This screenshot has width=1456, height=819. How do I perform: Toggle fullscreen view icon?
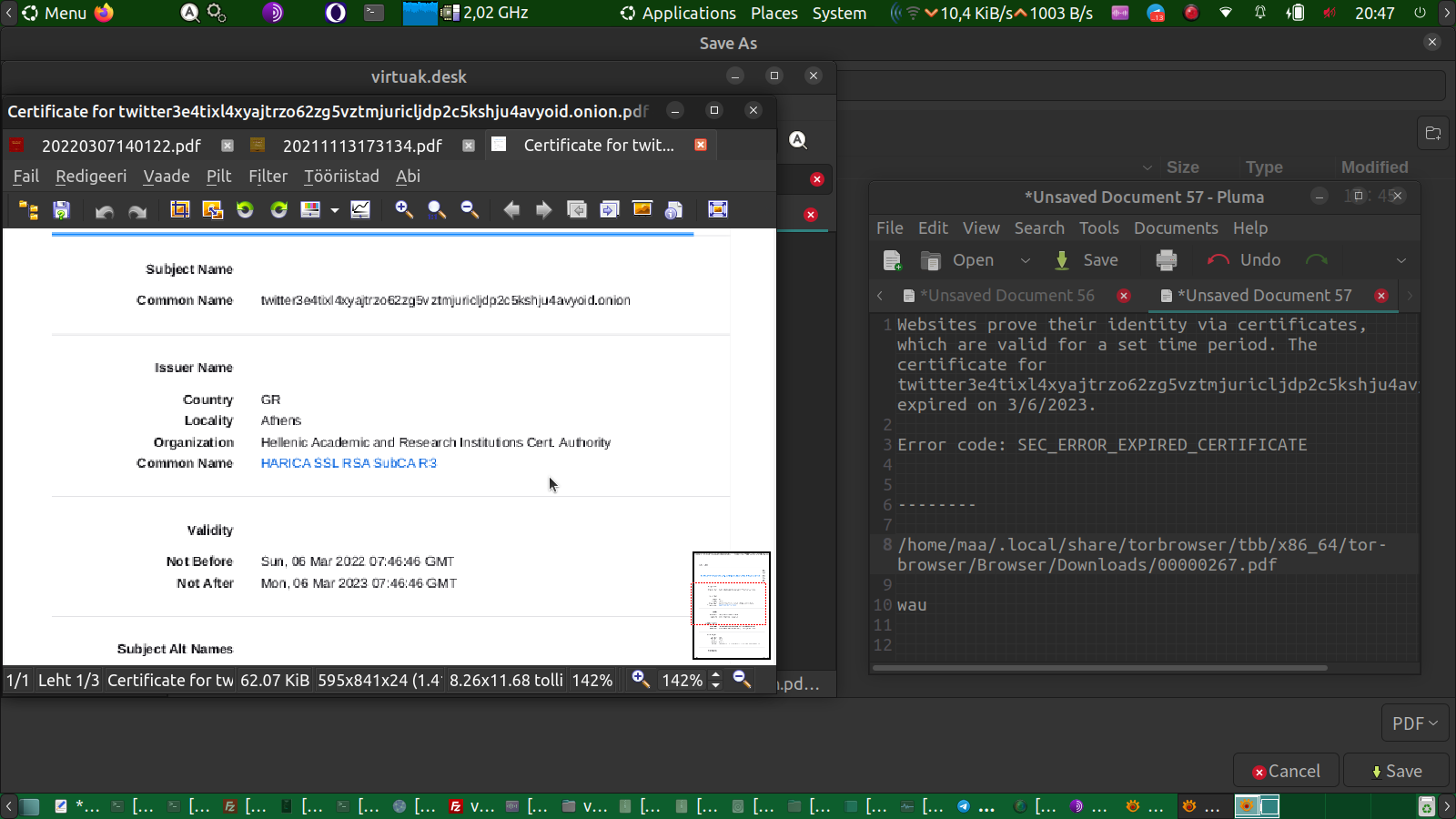click(718, 210)
